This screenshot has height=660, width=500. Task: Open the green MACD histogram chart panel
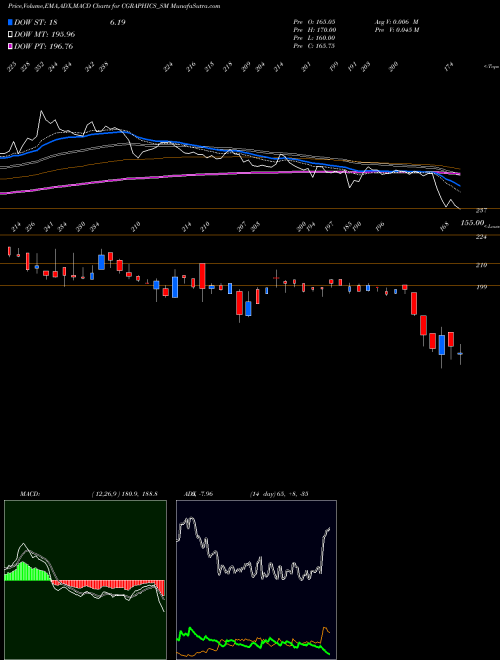85,580
